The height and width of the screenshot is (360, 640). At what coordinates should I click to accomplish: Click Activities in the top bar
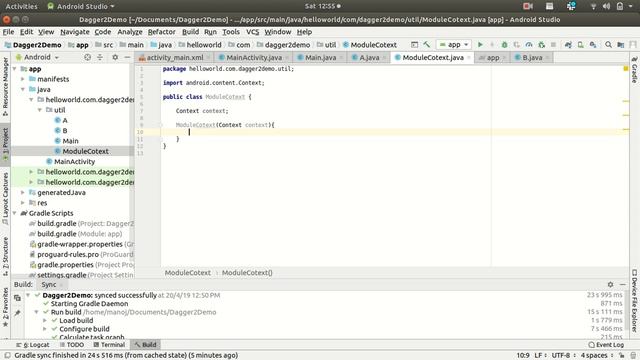coord(21,6)
